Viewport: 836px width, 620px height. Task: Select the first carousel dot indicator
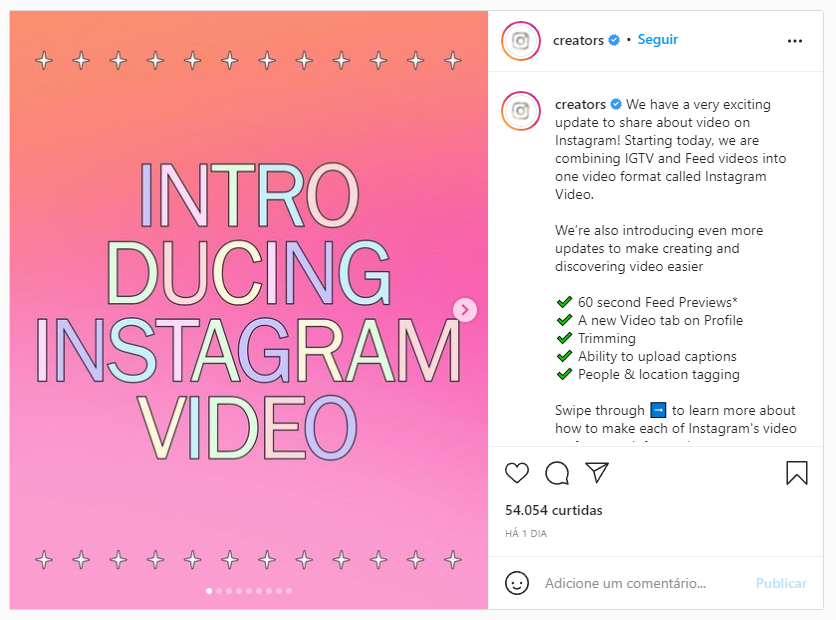tap(209, 591)
